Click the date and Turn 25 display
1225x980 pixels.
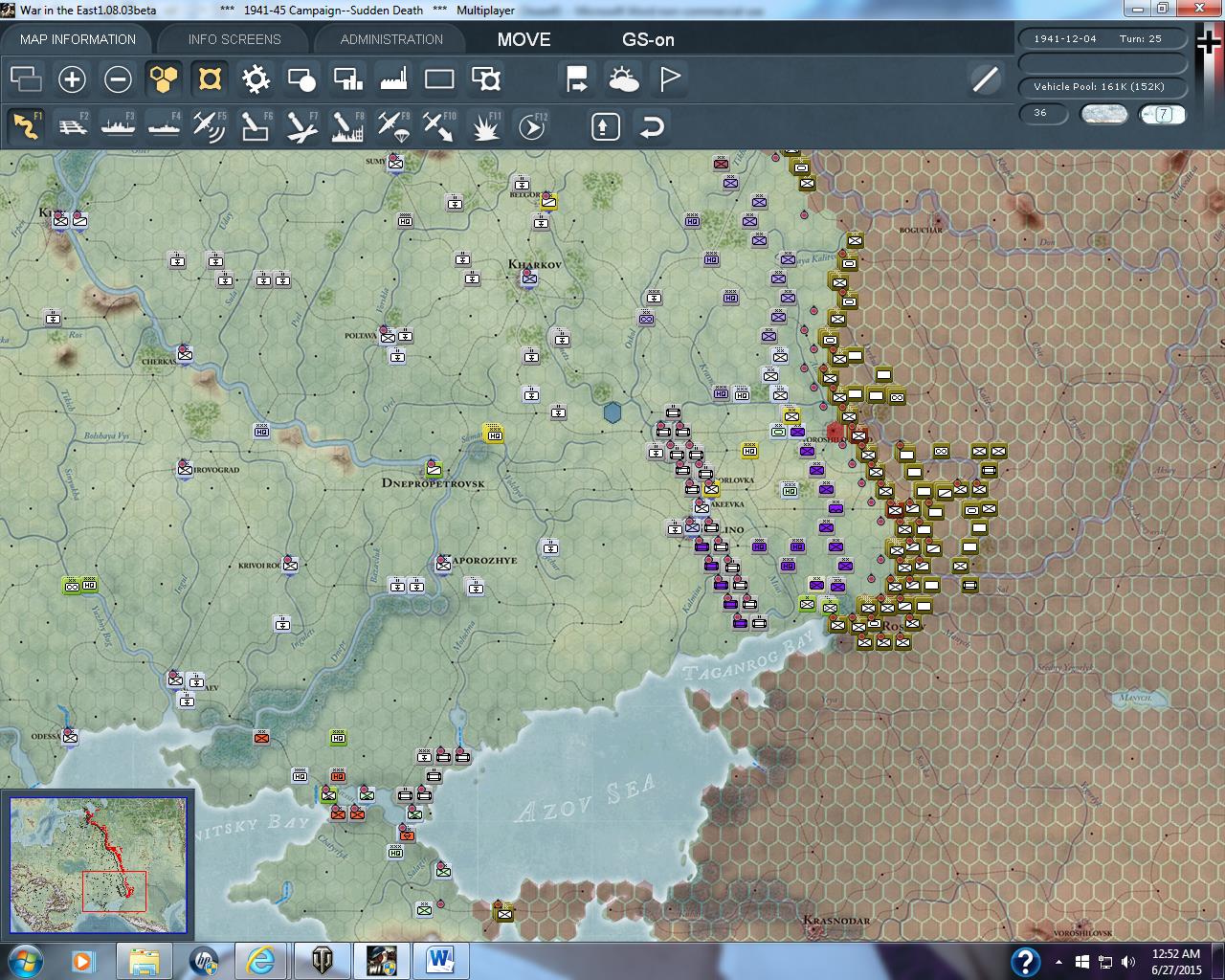(x=1102, y=39)
